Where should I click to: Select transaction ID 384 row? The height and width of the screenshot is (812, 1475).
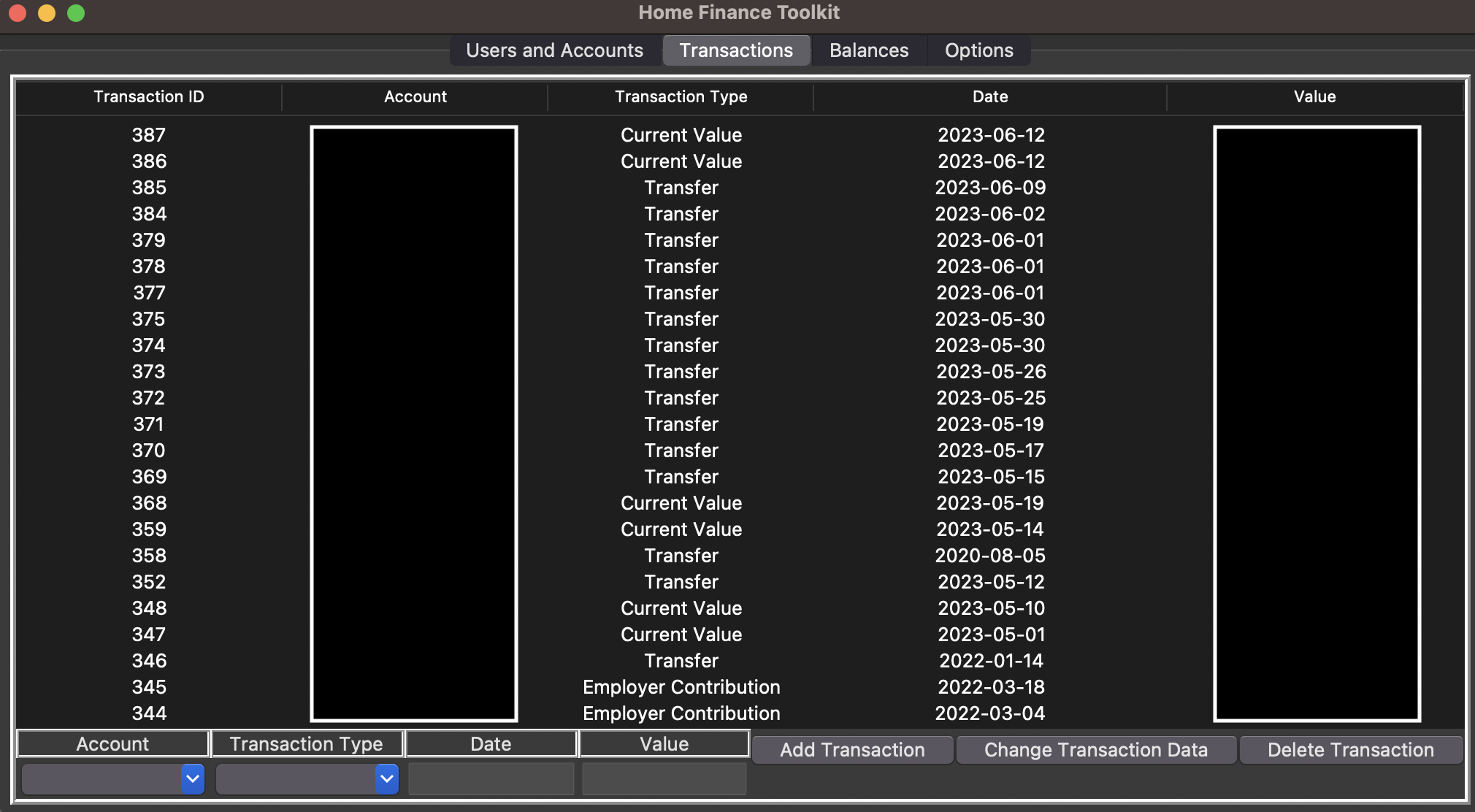740,214
